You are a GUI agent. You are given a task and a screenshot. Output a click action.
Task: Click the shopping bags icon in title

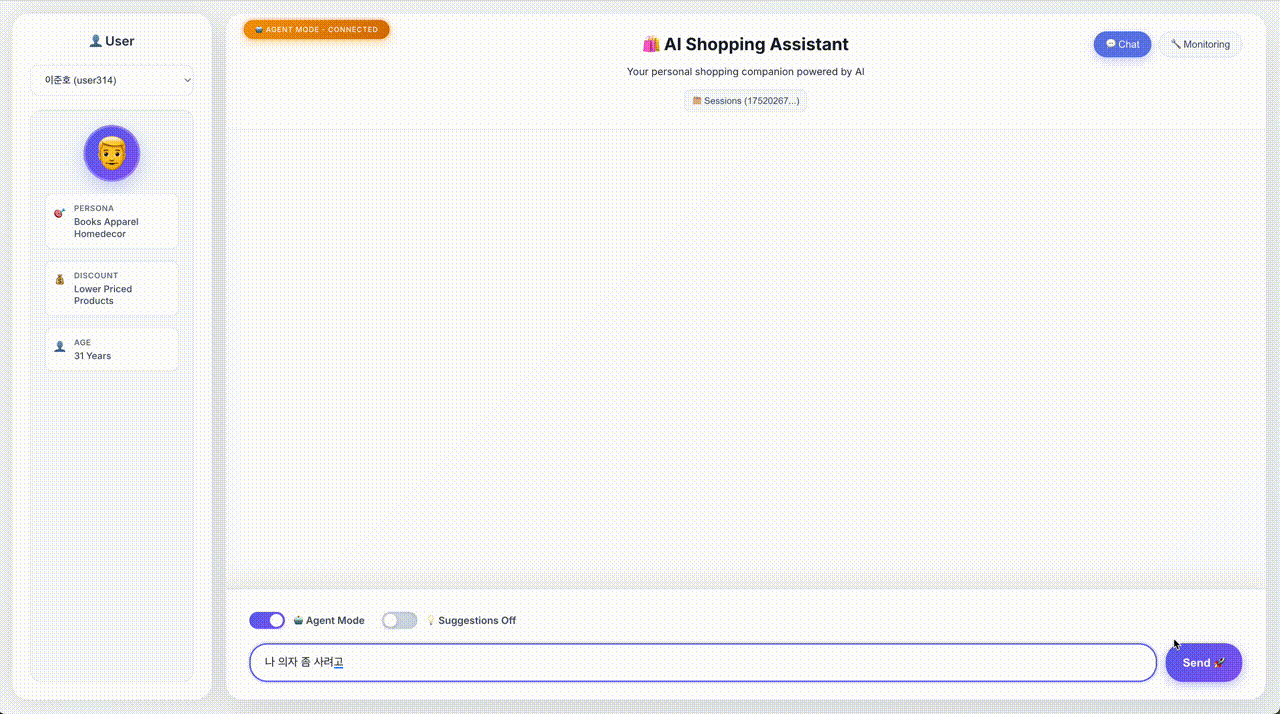651,44
